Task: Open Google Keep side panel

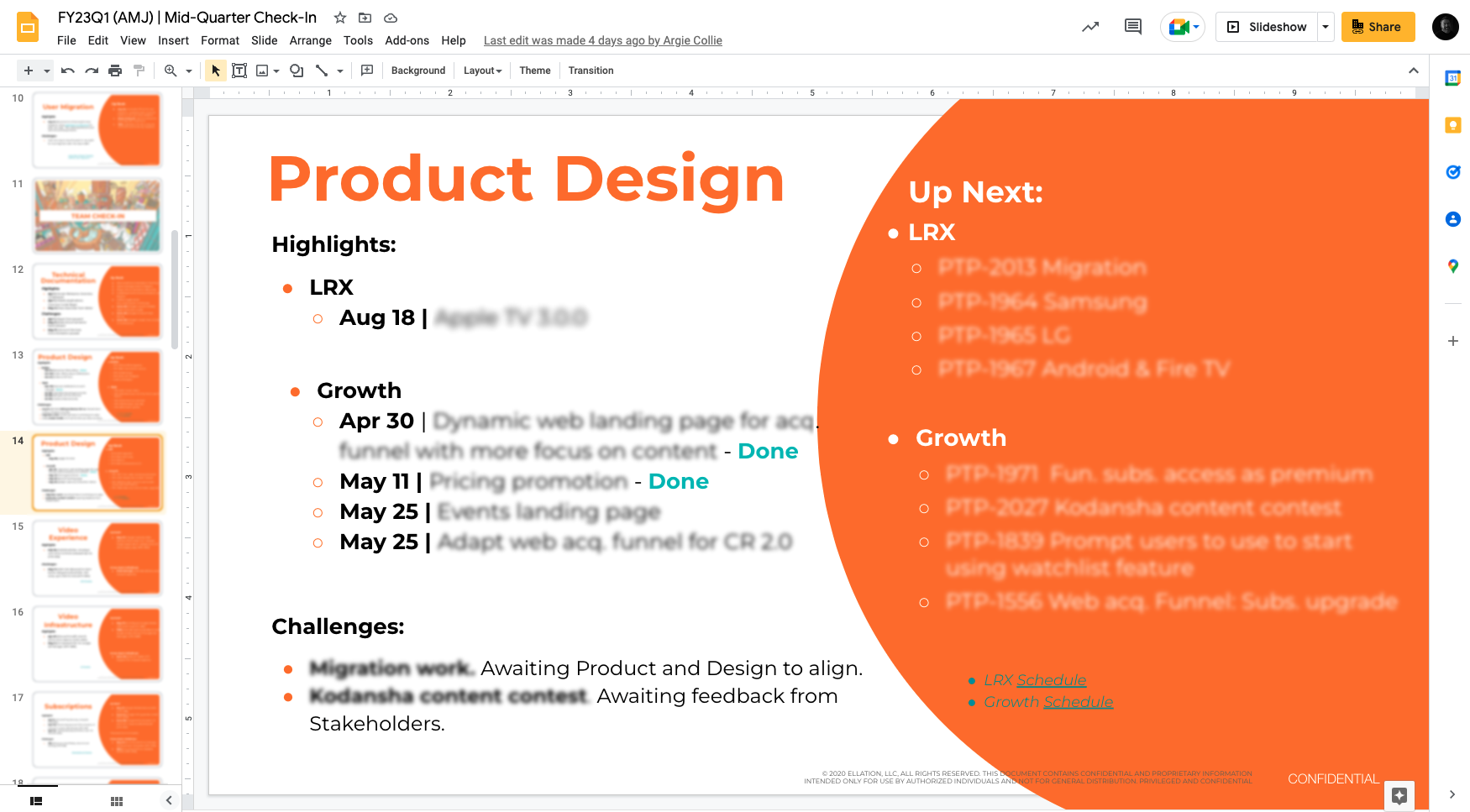Action: [x=1452, y=125]
